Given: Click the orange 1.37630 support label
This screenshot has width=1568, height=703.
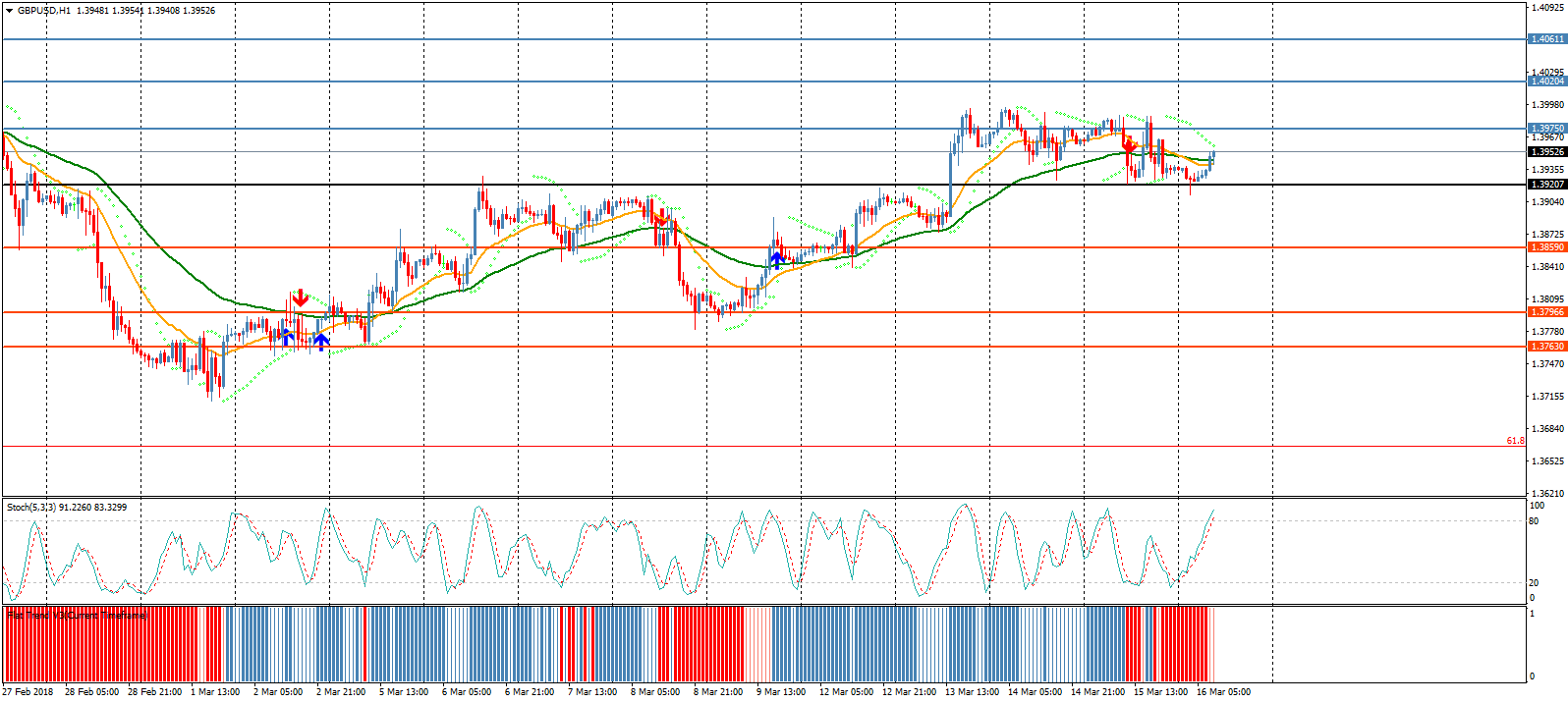Looking at the screenshot, I should point(1546,347).
